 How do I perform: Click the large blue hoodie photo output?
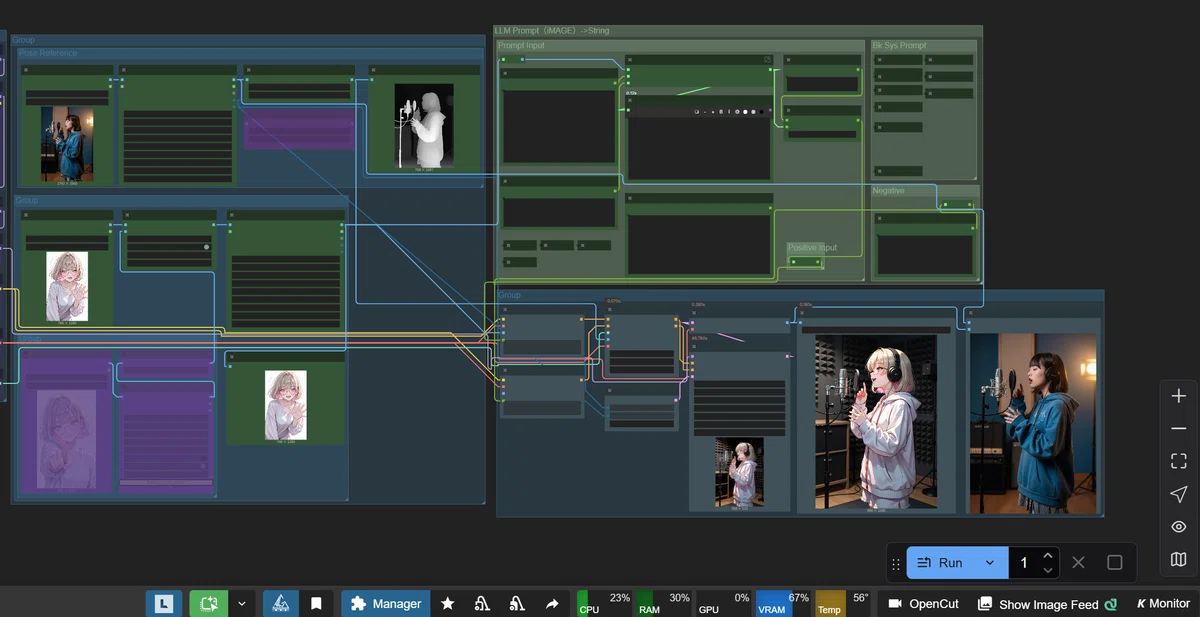click(1032, 422)
